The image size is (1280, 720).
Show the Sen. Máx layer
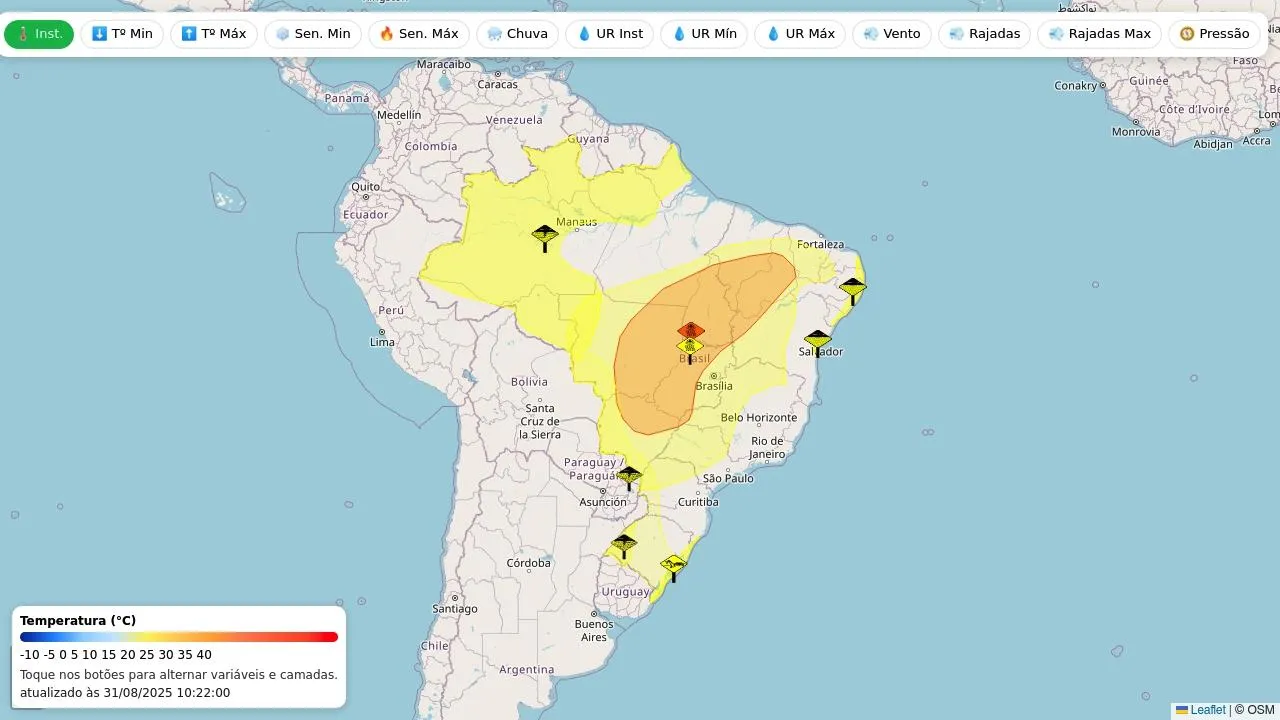[x=419, y=34]
